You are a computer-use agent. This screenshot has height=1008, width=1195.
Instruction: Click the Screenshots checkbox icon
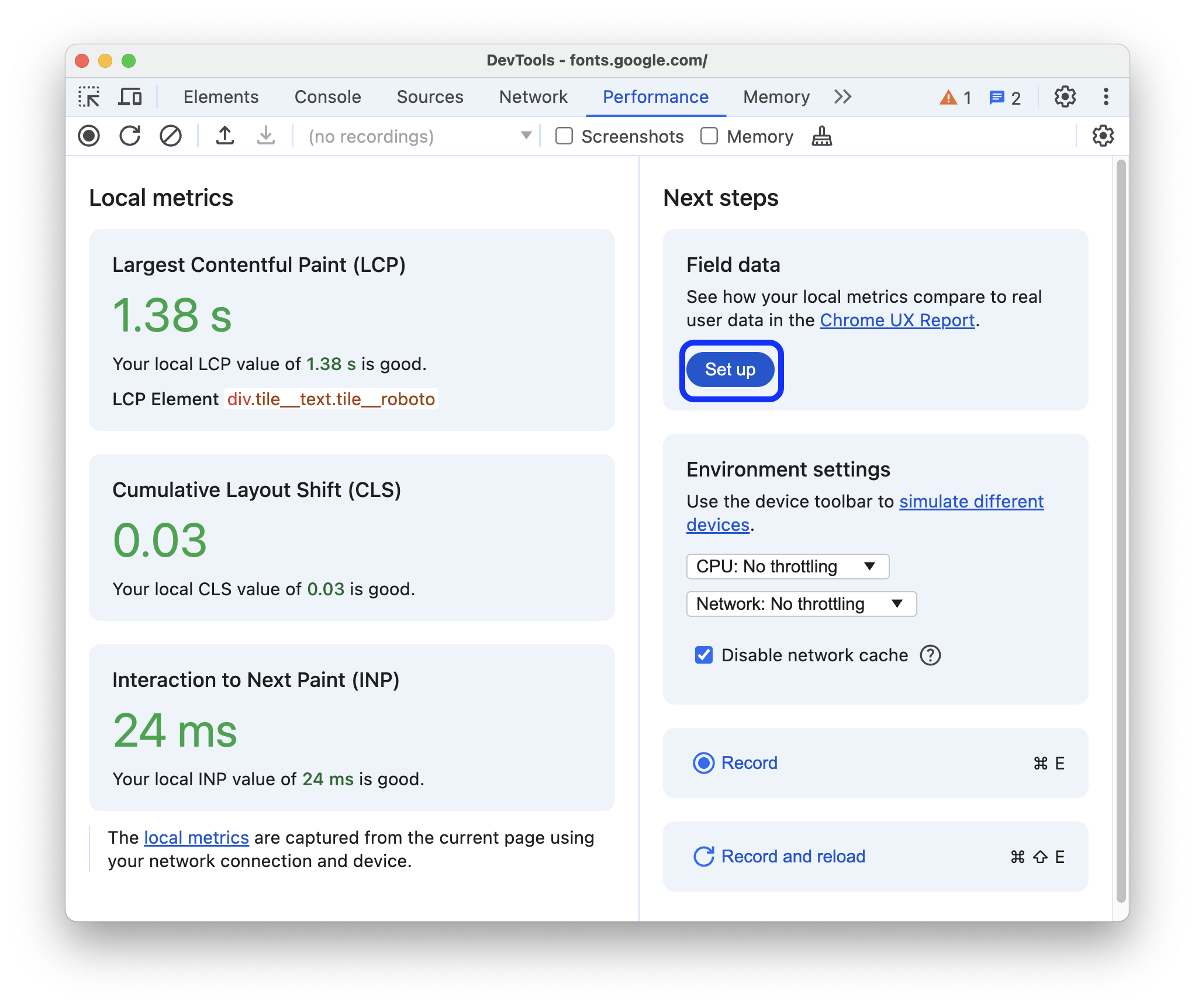pos(563,137)
